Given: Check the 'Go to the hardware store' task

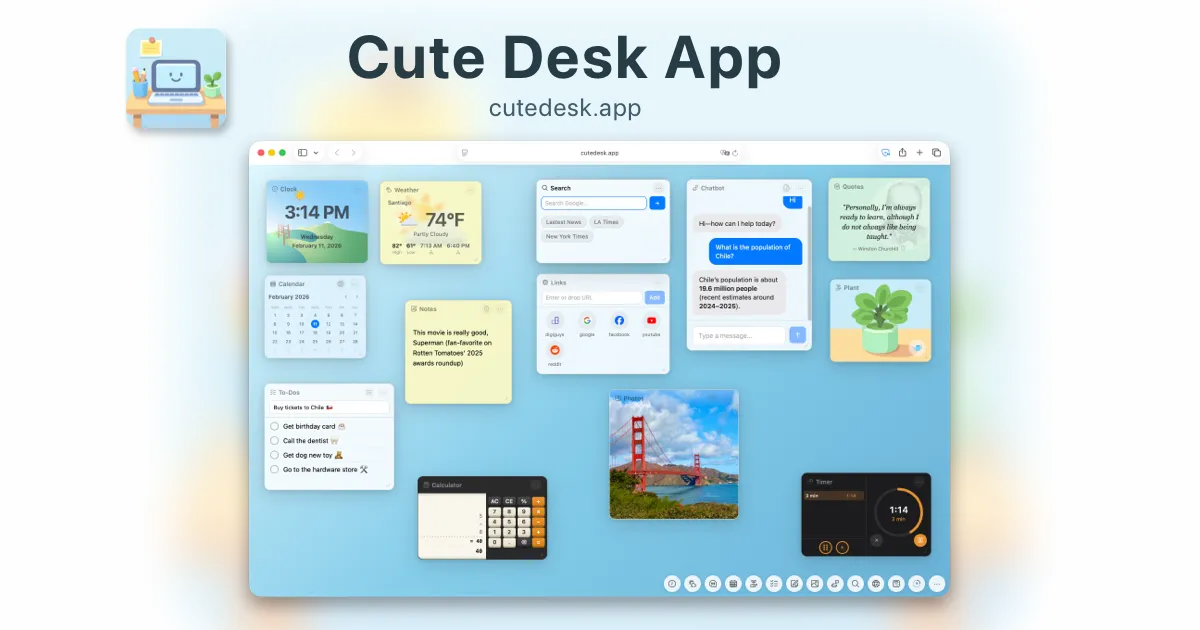Looking at the screenshot, I should [274, 470].
